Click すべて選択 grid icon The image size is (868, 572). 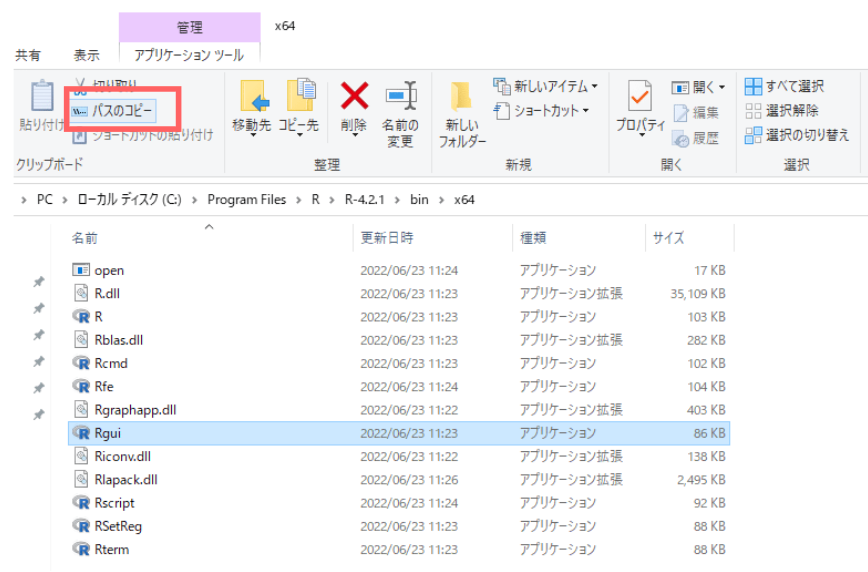tap(753, 86)
